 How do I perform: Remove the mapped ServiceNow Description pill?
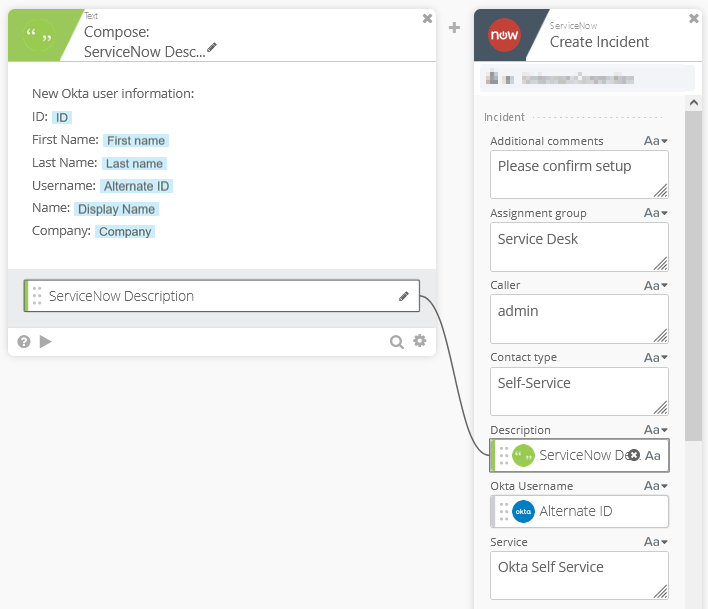point(634,456)
